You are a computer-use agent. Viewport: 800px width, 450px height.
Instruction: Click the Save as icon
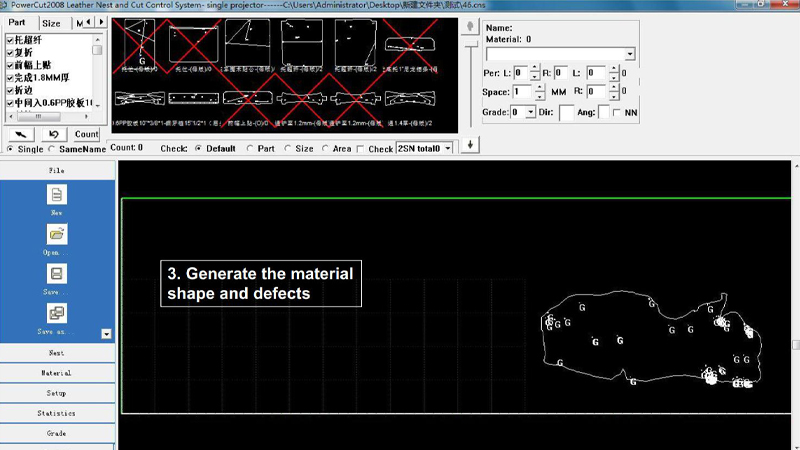pyautogui.click(x=57, y=314)
